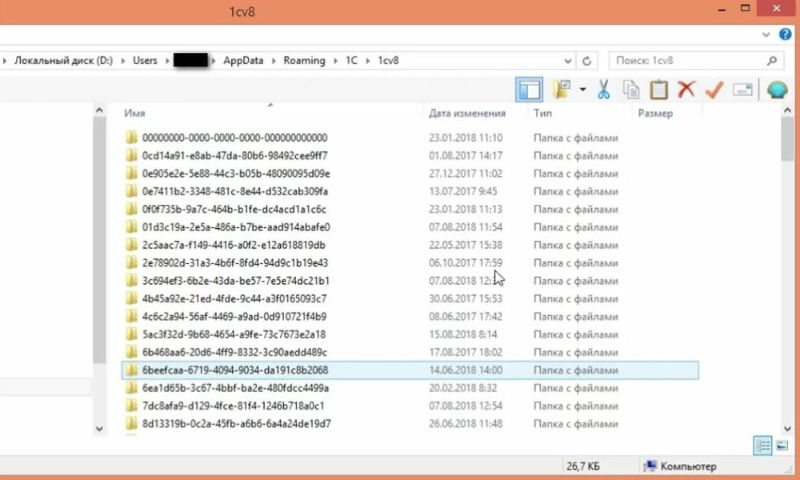Click the red Delete X icon
This screenshot has height=480, width=800.
pyautogui.click(x=686, y=89)
